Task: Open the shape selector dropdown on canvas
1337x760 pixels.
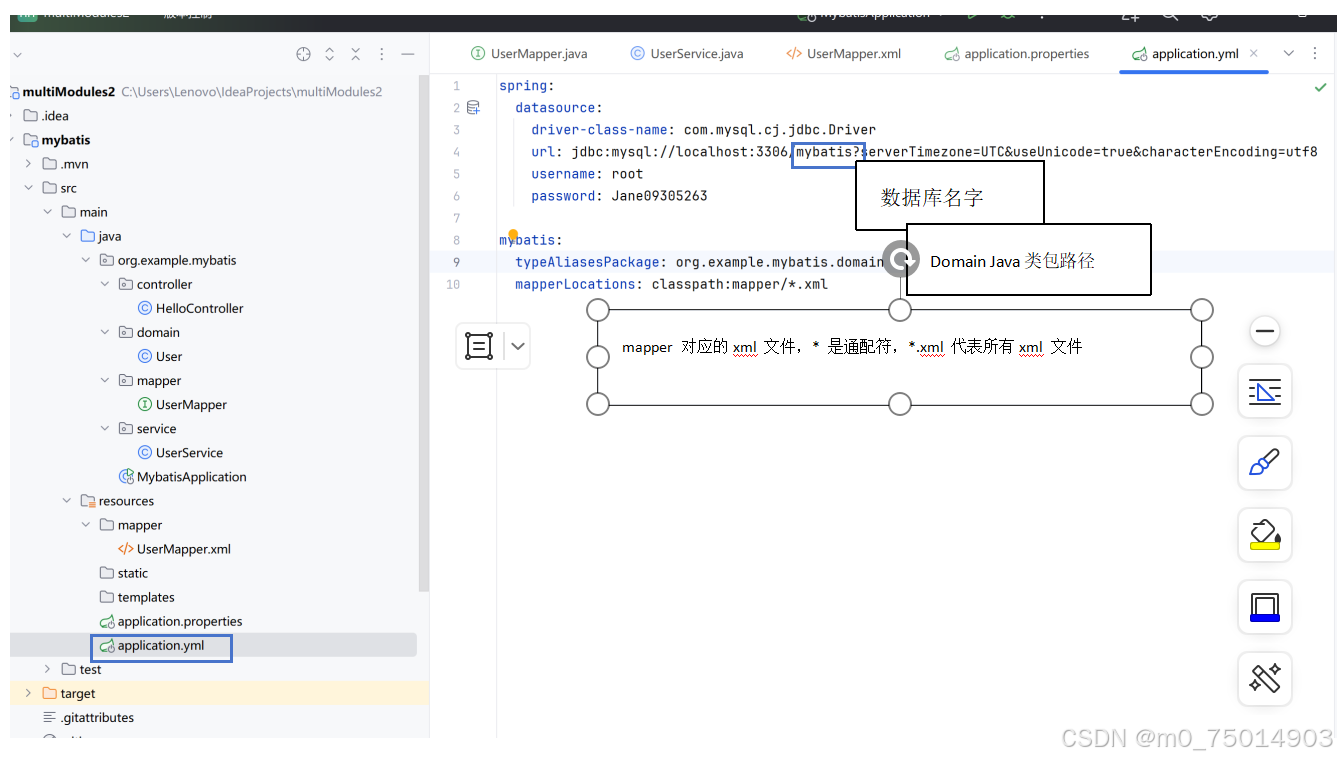Action: (517, 345)
